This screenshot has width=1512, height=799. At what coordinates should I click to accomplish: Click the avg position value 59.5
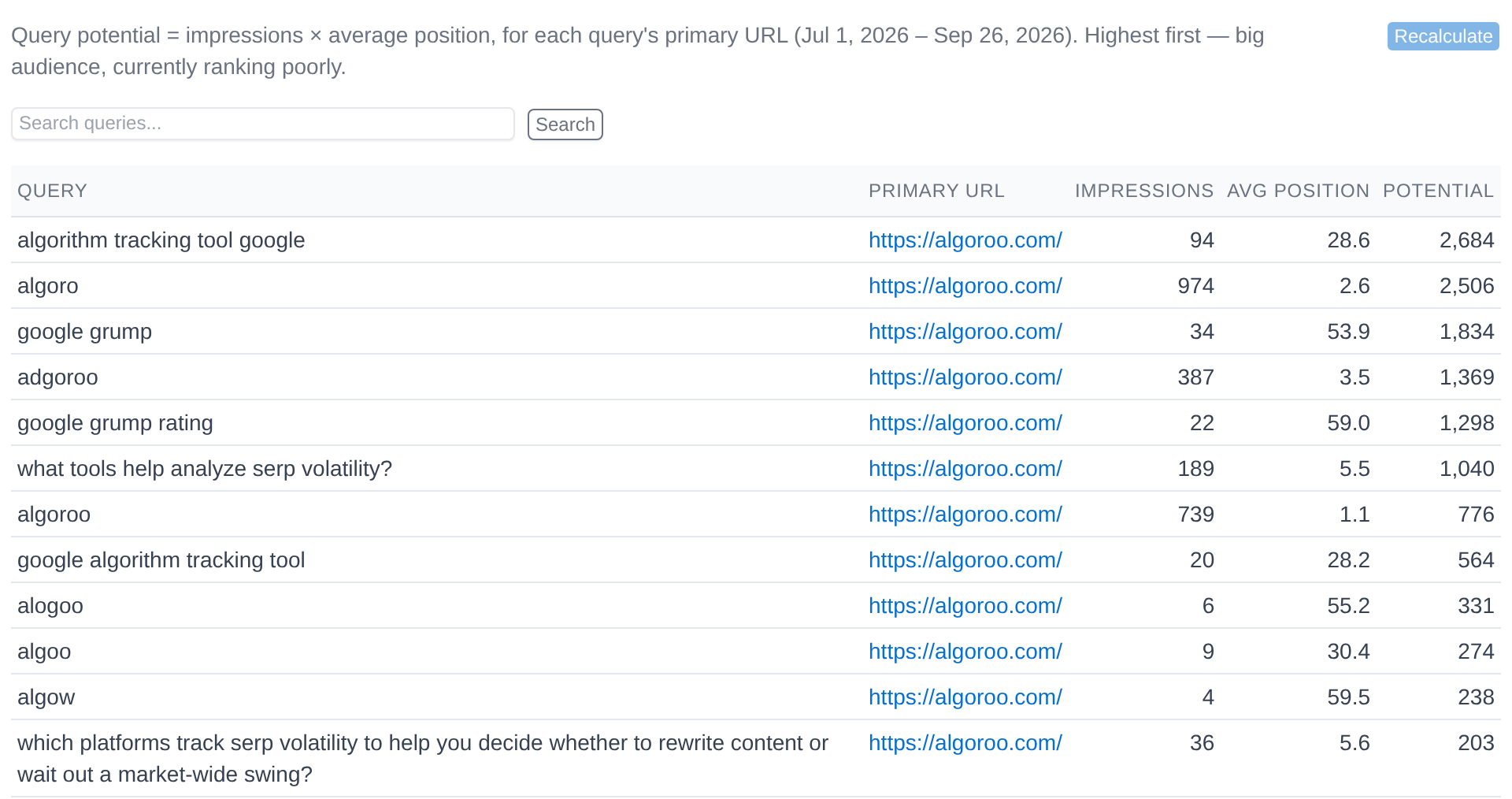point(1348,697)
